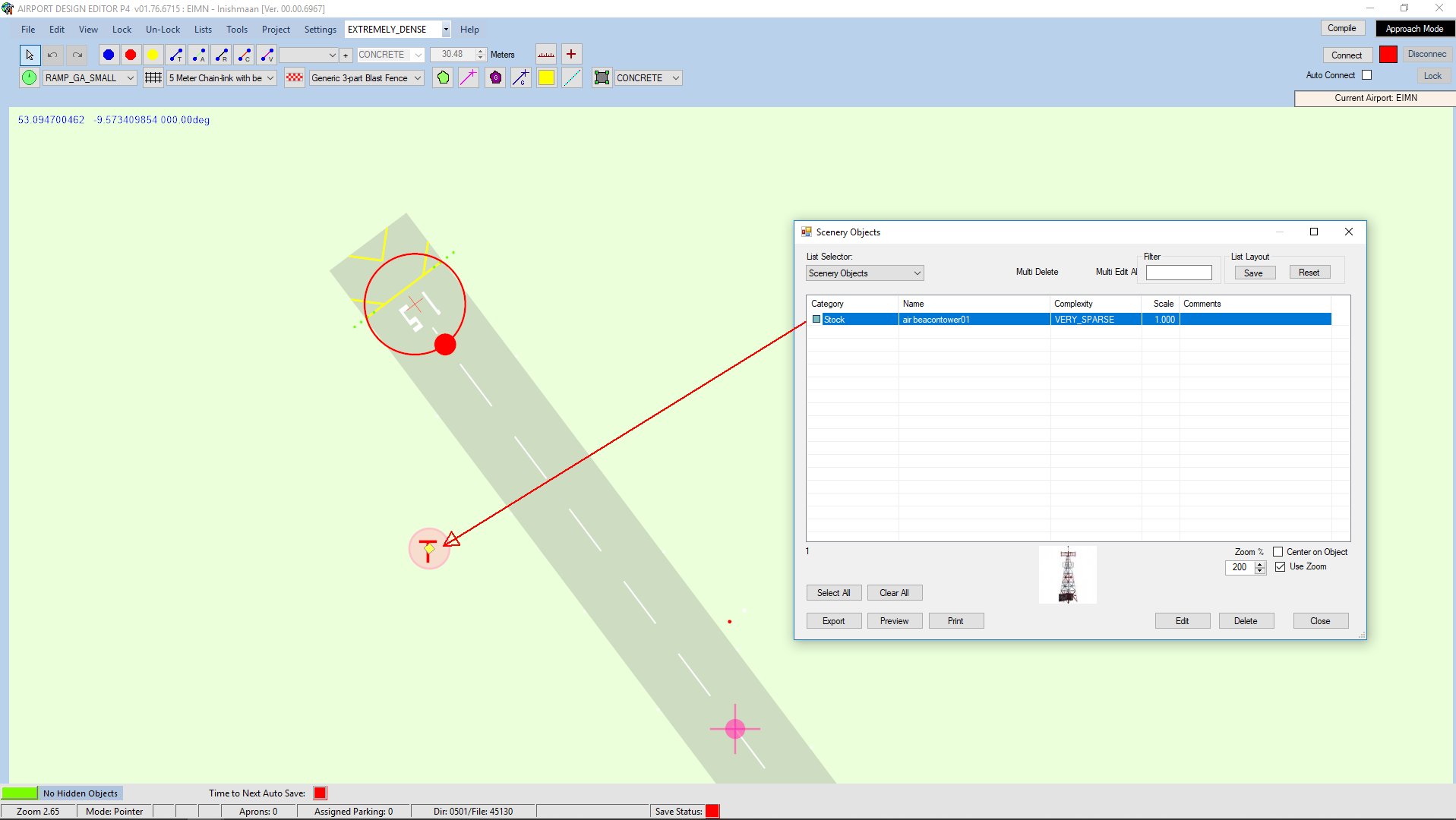
Task: Enable Center on Object checkbox
Action: (x=1278, y=552)
